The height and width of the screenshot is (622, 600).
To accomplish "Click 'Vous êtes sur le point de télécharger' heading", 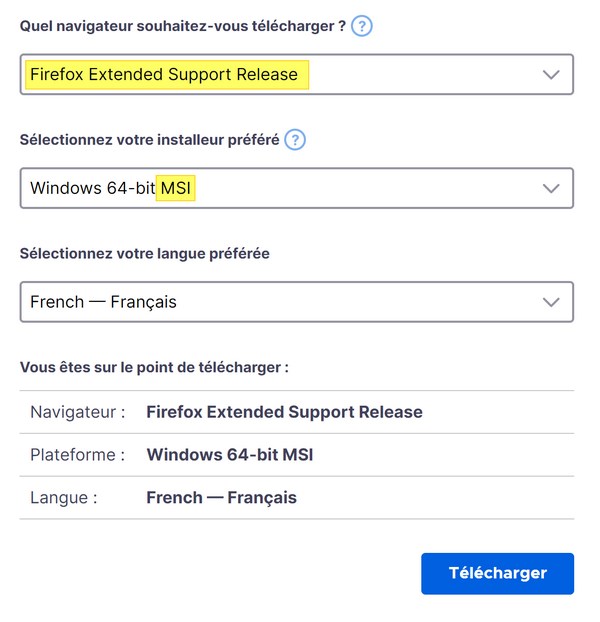I will [154, 367].
